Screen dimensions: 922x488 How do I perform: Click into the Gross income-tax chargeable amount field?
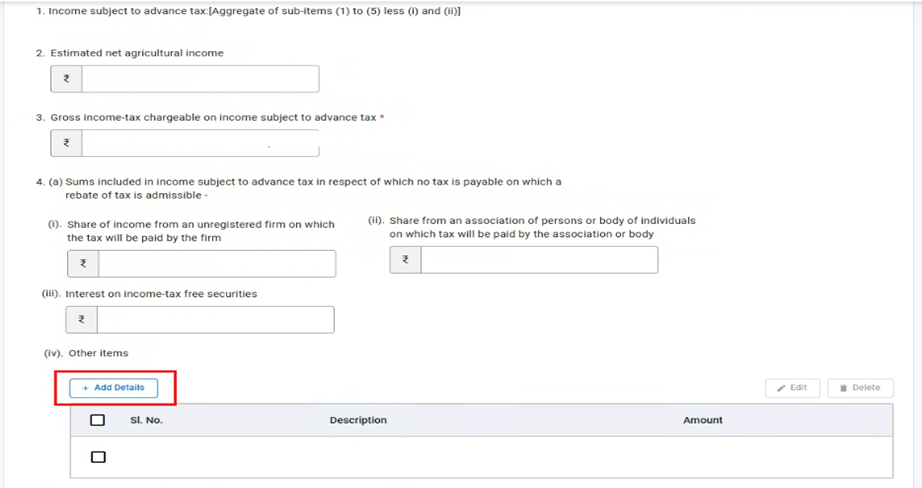click(200, 143)
